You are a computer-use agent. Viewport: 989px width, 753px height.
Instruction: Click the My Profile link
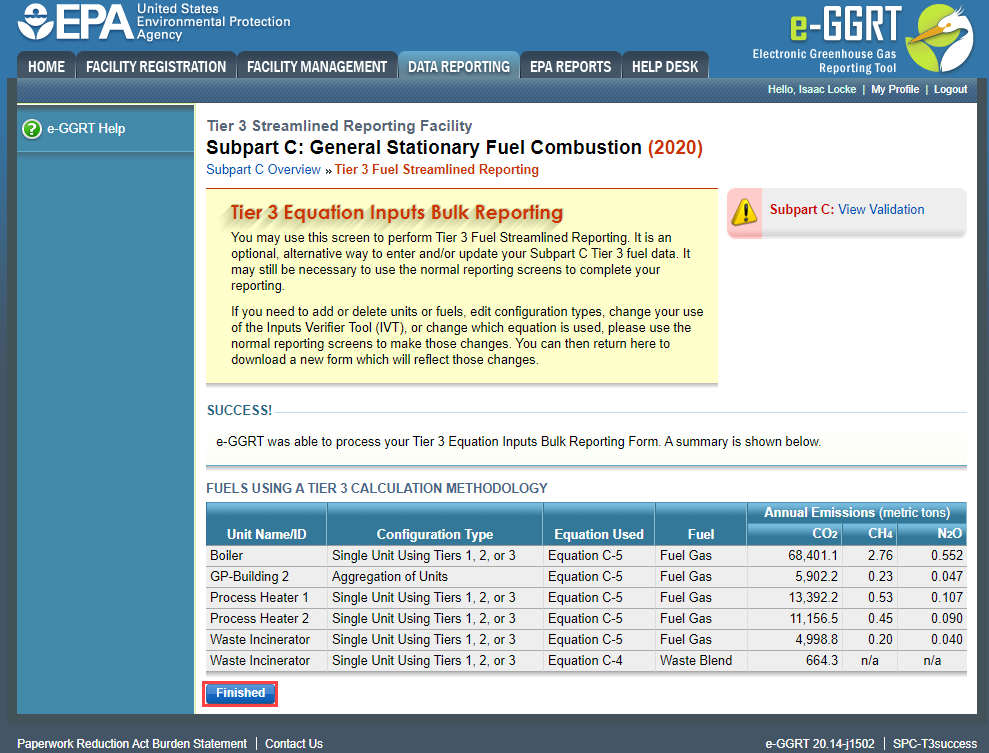pos(895,90)
